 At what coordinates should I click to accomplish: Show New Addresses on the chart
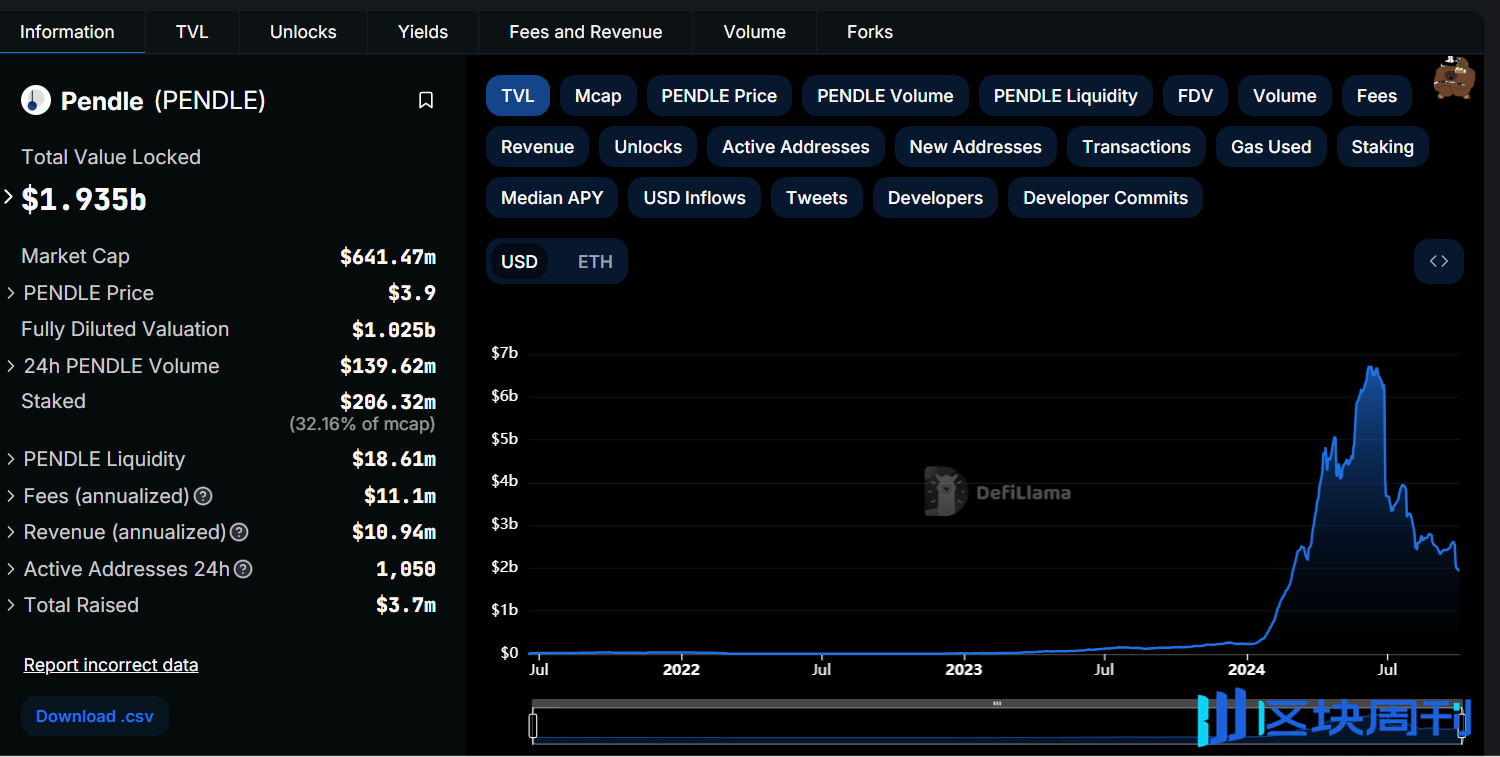tap(976, 147)
